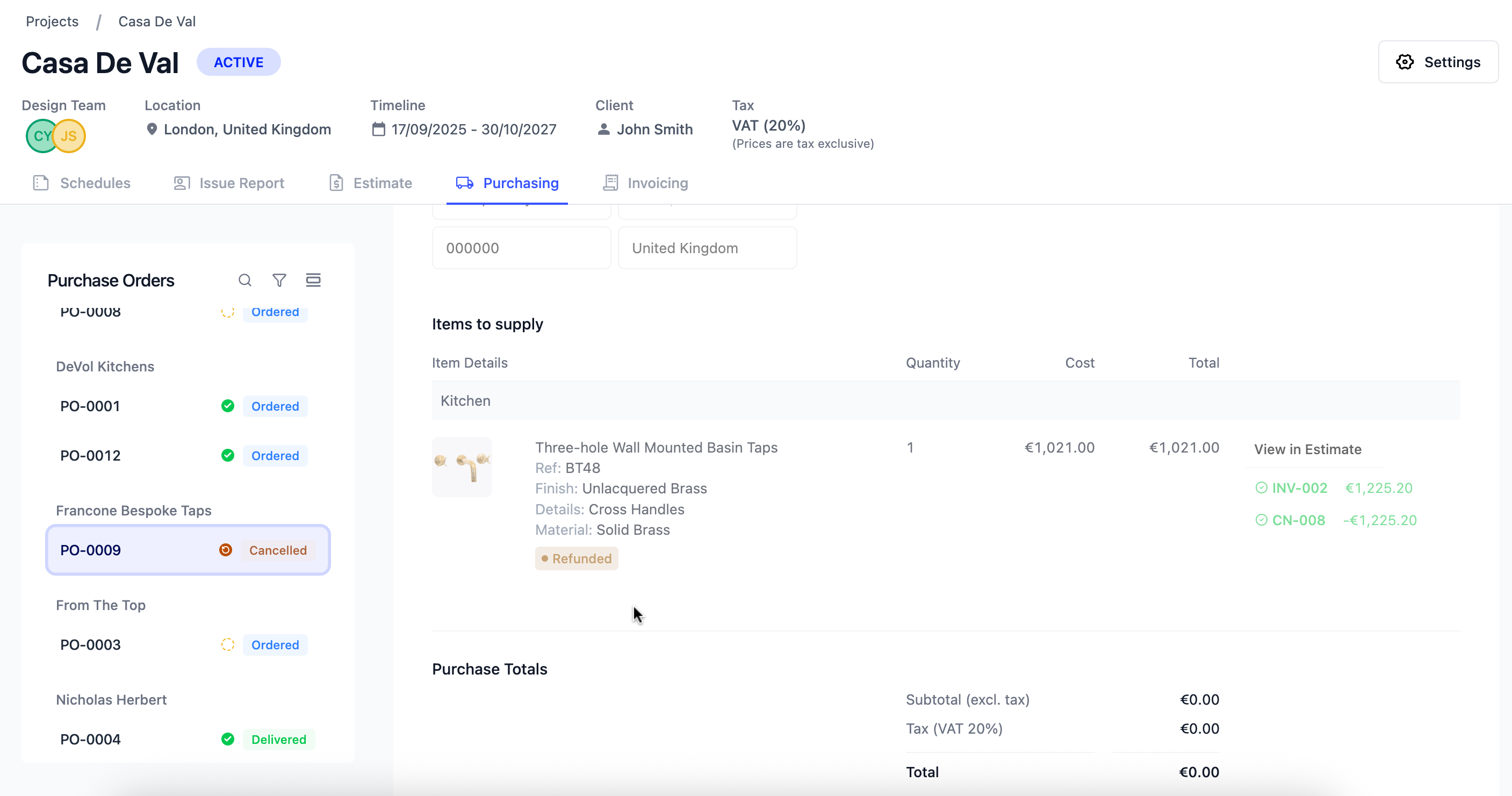1512x796 pixels.
Task: Click the From The Top supplier heading
Action: (101, 605)
